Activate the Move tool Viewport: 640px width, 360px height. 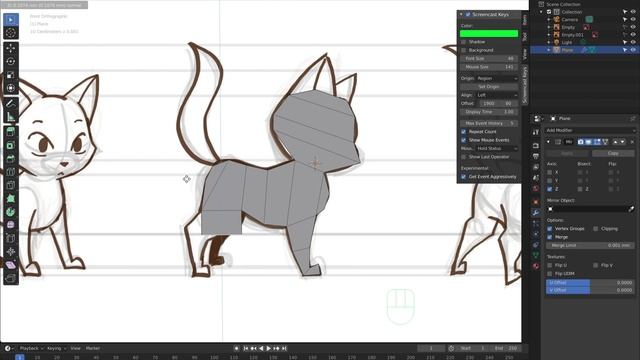[11, 48]
